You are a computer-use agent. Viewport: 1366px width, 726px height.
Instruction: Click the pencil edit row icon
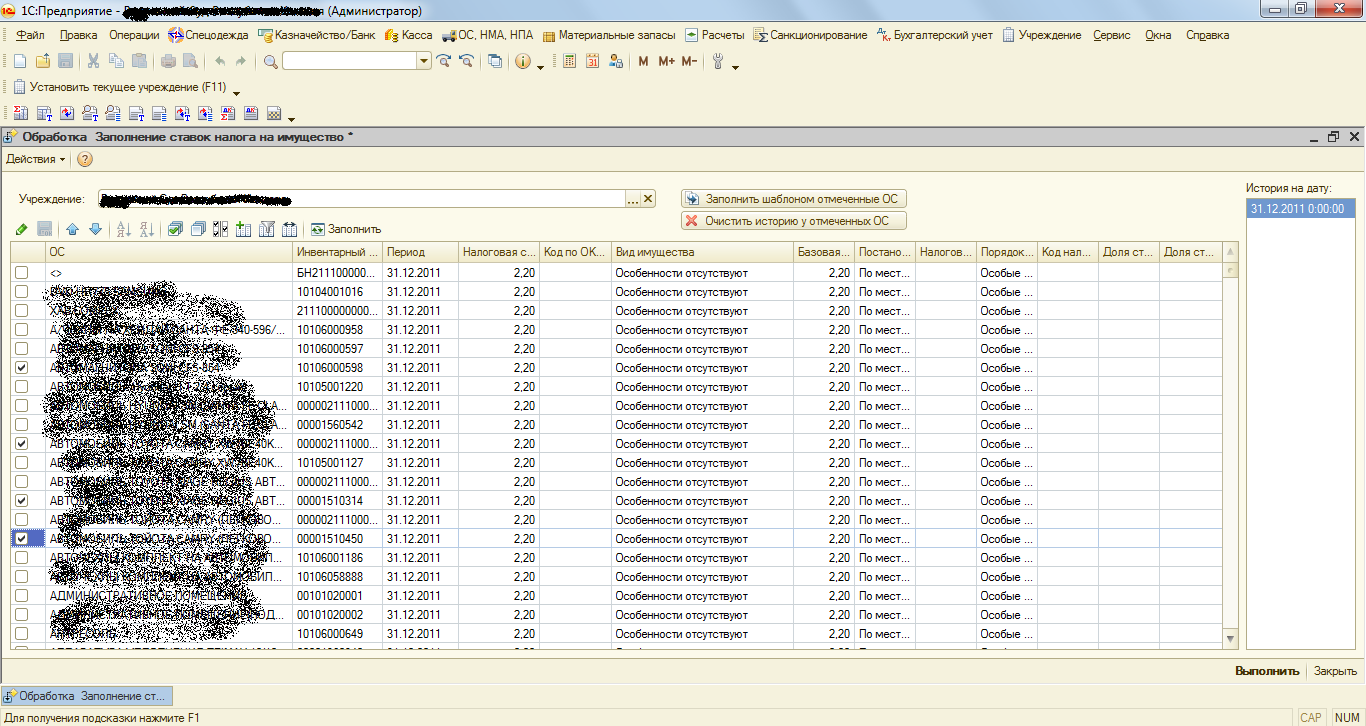point(22,229)
